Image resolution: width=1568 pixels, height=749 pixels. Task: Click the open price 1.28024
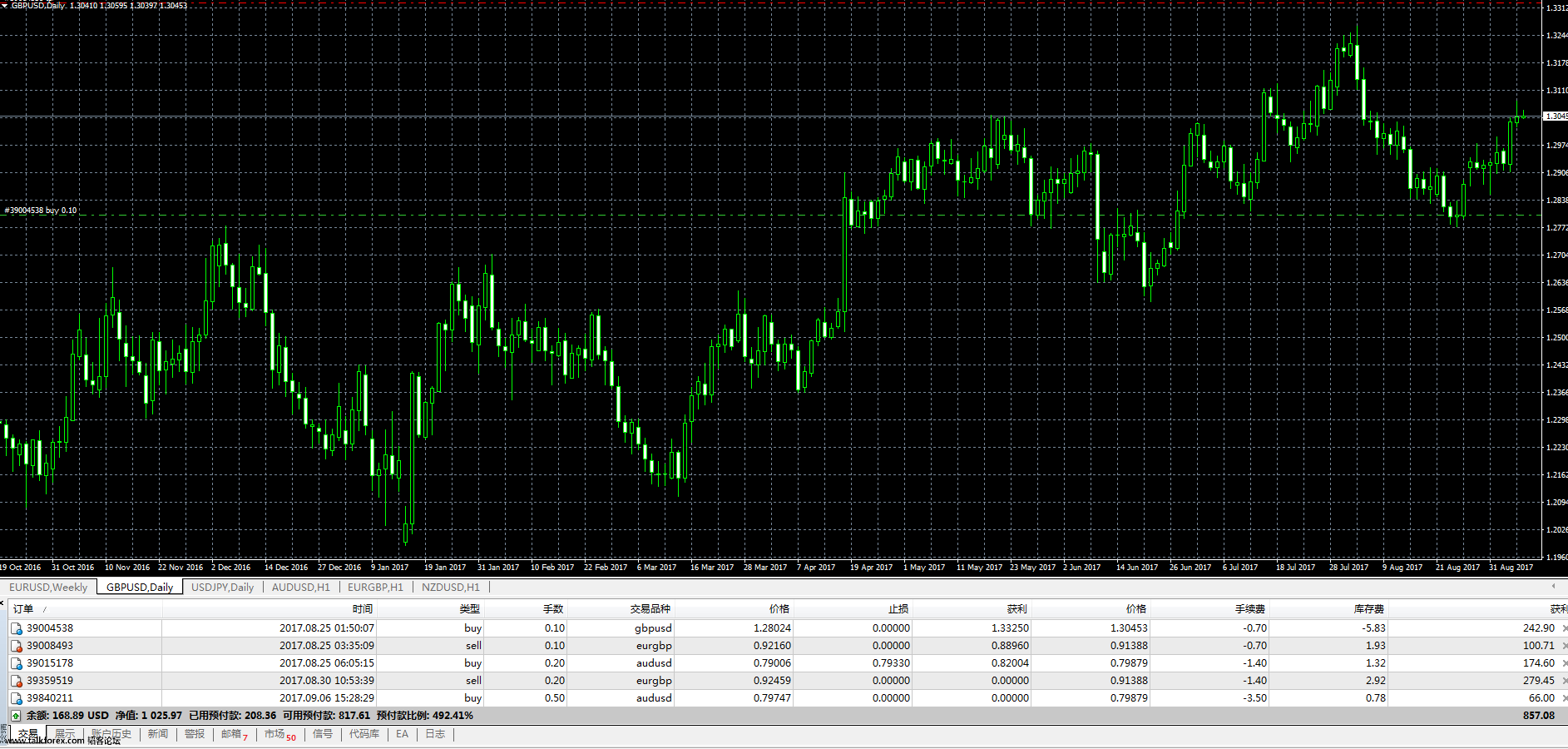pyautogui.click(x=772, y=628)
